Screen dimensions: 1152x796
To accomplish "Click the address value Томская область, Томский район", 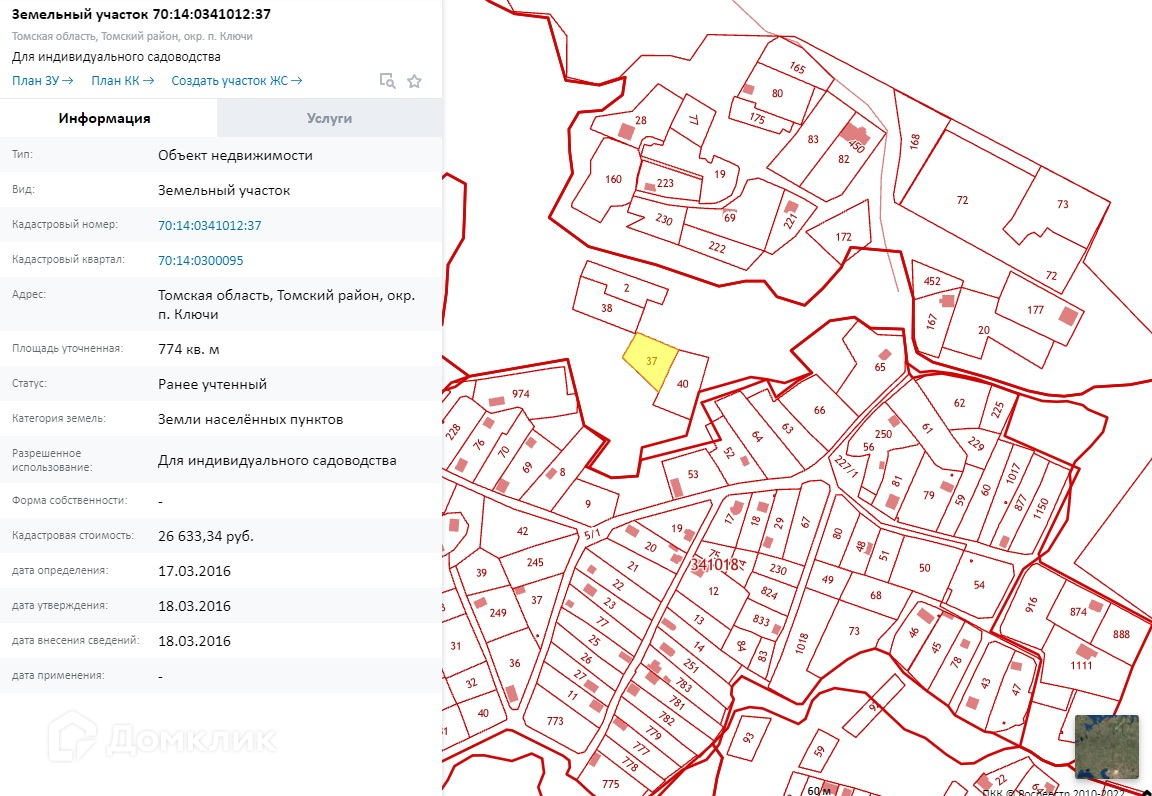I will [x=287, y=305].
